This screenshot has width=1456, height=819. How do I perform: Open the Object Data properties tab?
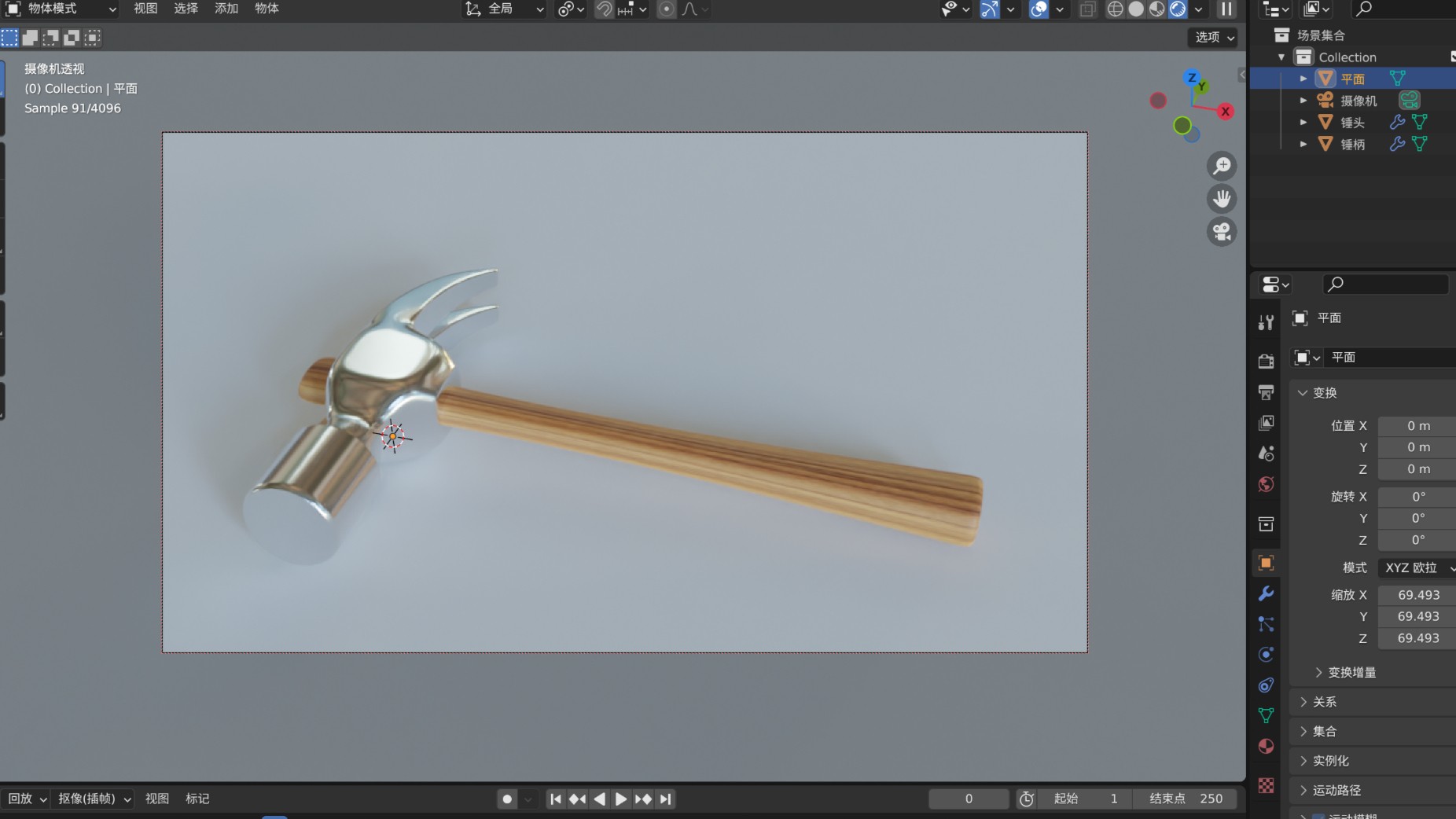coord(1266,715)
